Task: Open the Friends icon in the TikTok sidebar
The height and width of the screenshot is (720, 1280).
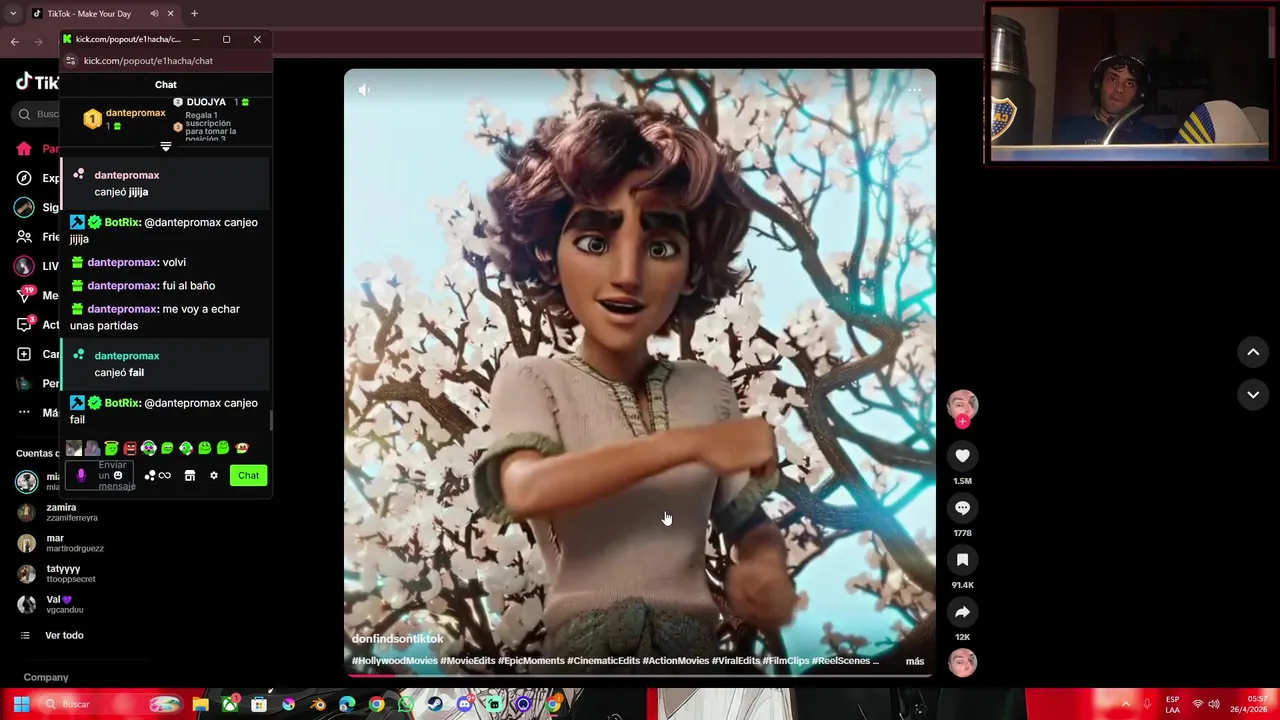Action: 24,237
